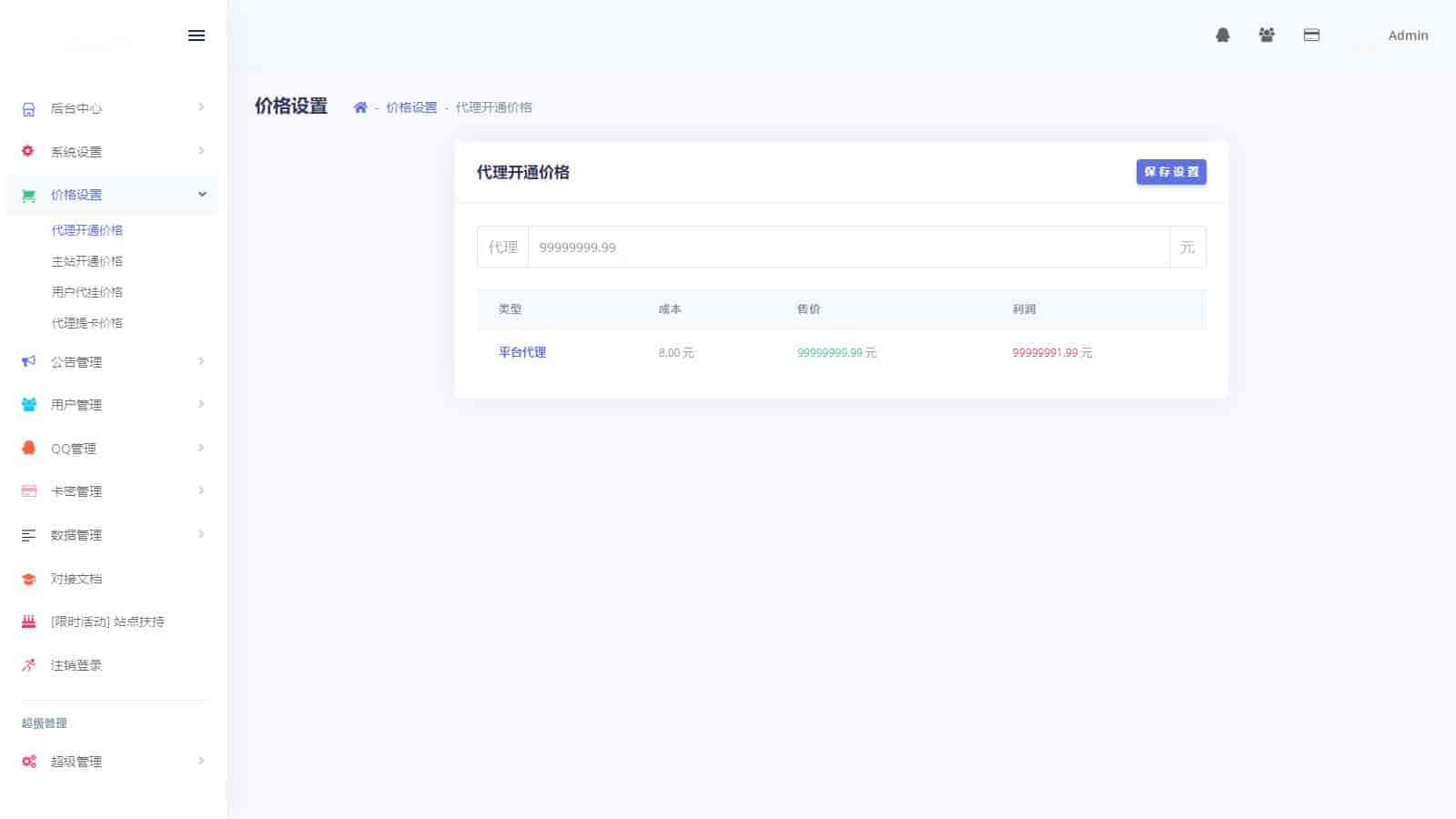Click the 站点扶持 cake icon
The image size is (1456, 819).
29,622
